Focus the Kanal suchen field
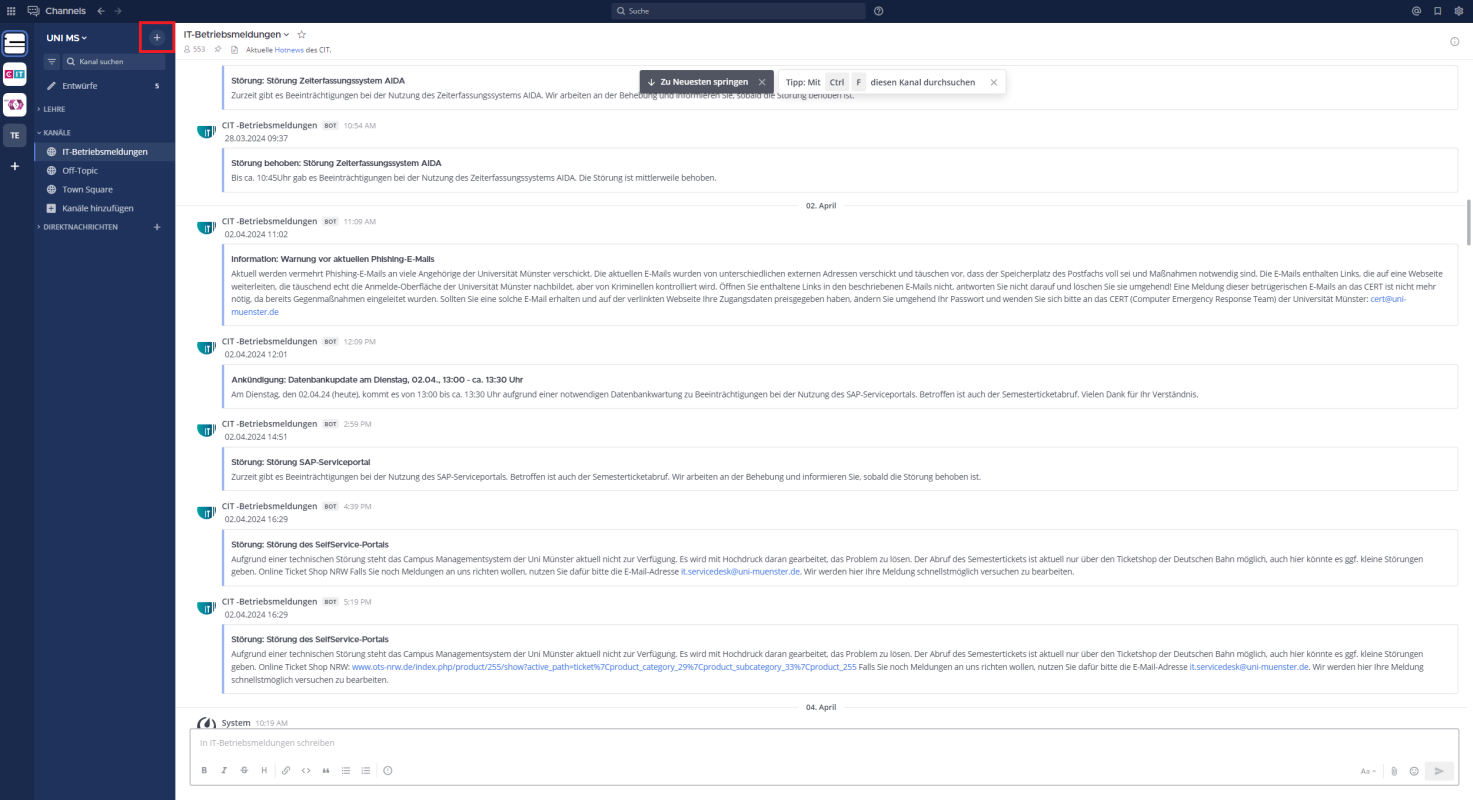The height and width of the screenshot is (800, 1473). (x=113, y=62)
